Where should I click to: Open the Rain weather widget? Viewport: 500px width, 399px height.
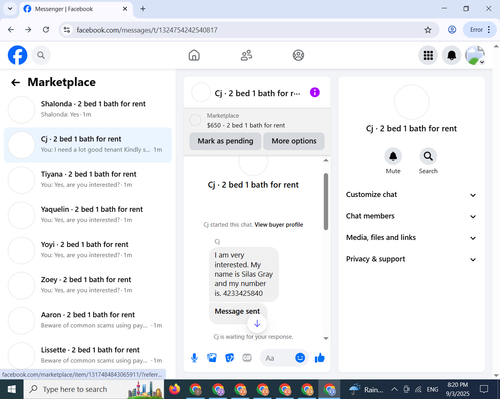pos(366,389)
